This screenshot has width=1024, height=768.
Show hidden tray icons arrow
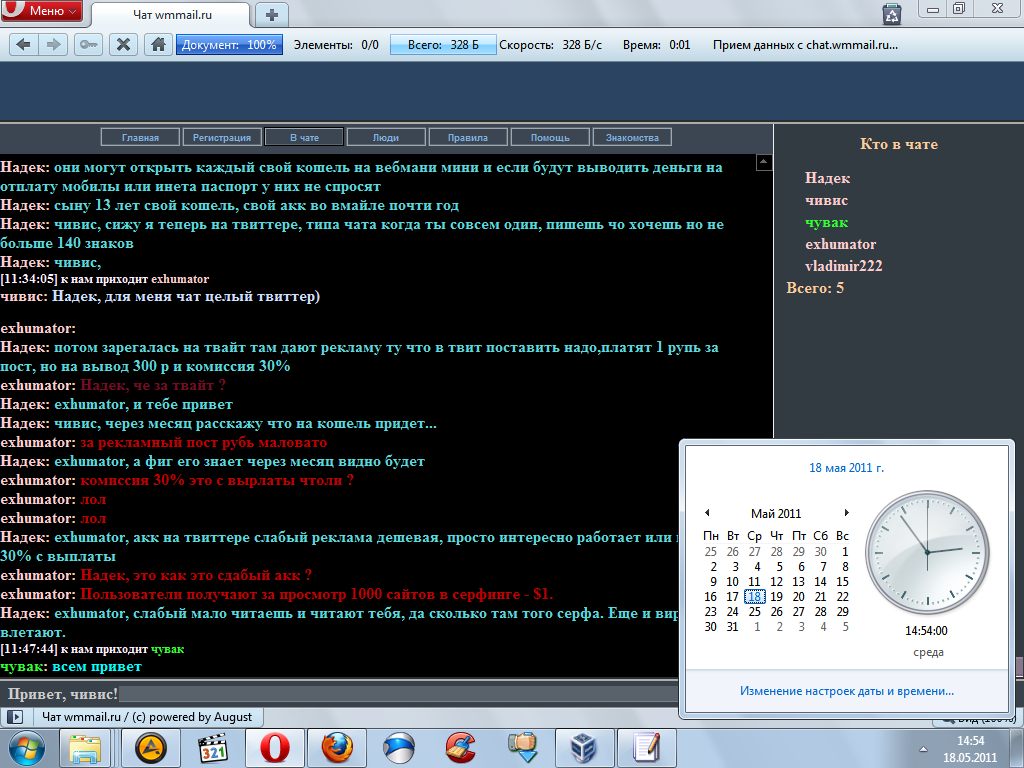pyautogui.click(x=923, y=749)
